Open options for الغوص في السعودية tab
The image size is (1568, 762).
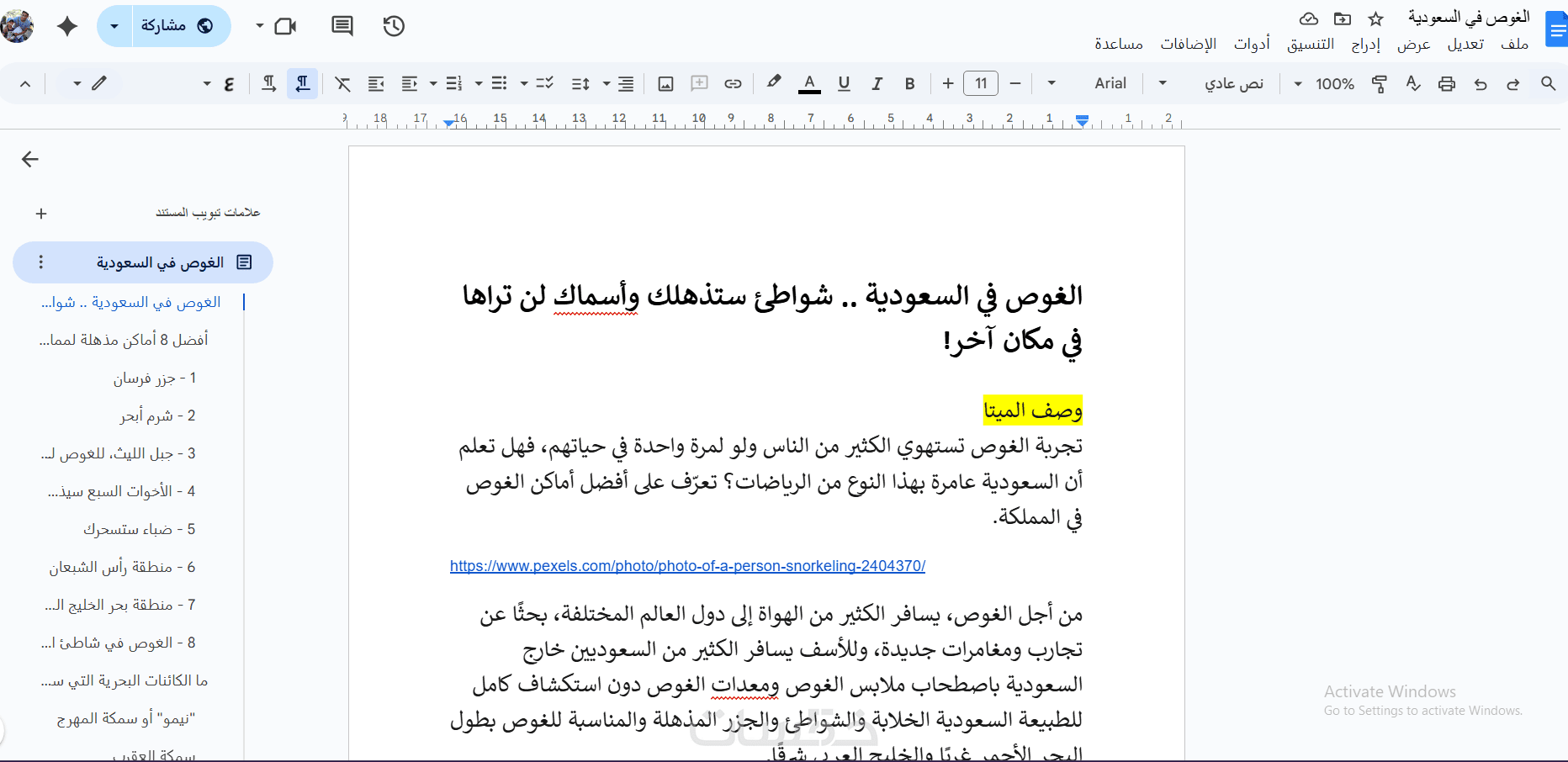pyautogui.click(x=41, y=262)
